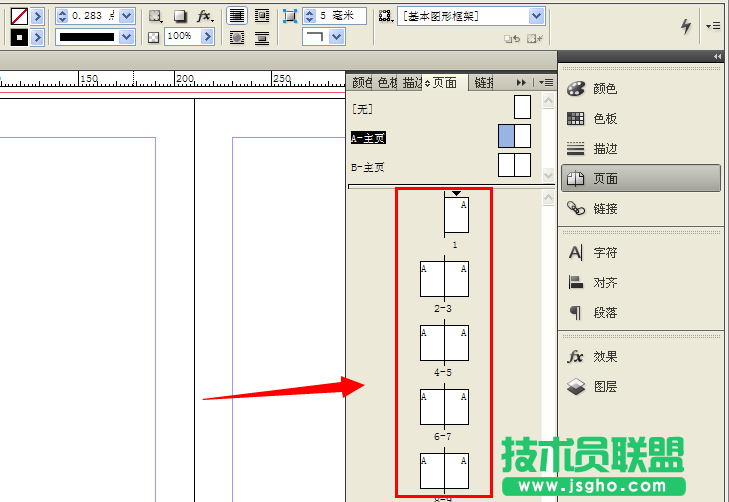The image size is (729, 502).
Task: Click the clear overrides icon
Action: pyautogui.click(x=512, y=39)
